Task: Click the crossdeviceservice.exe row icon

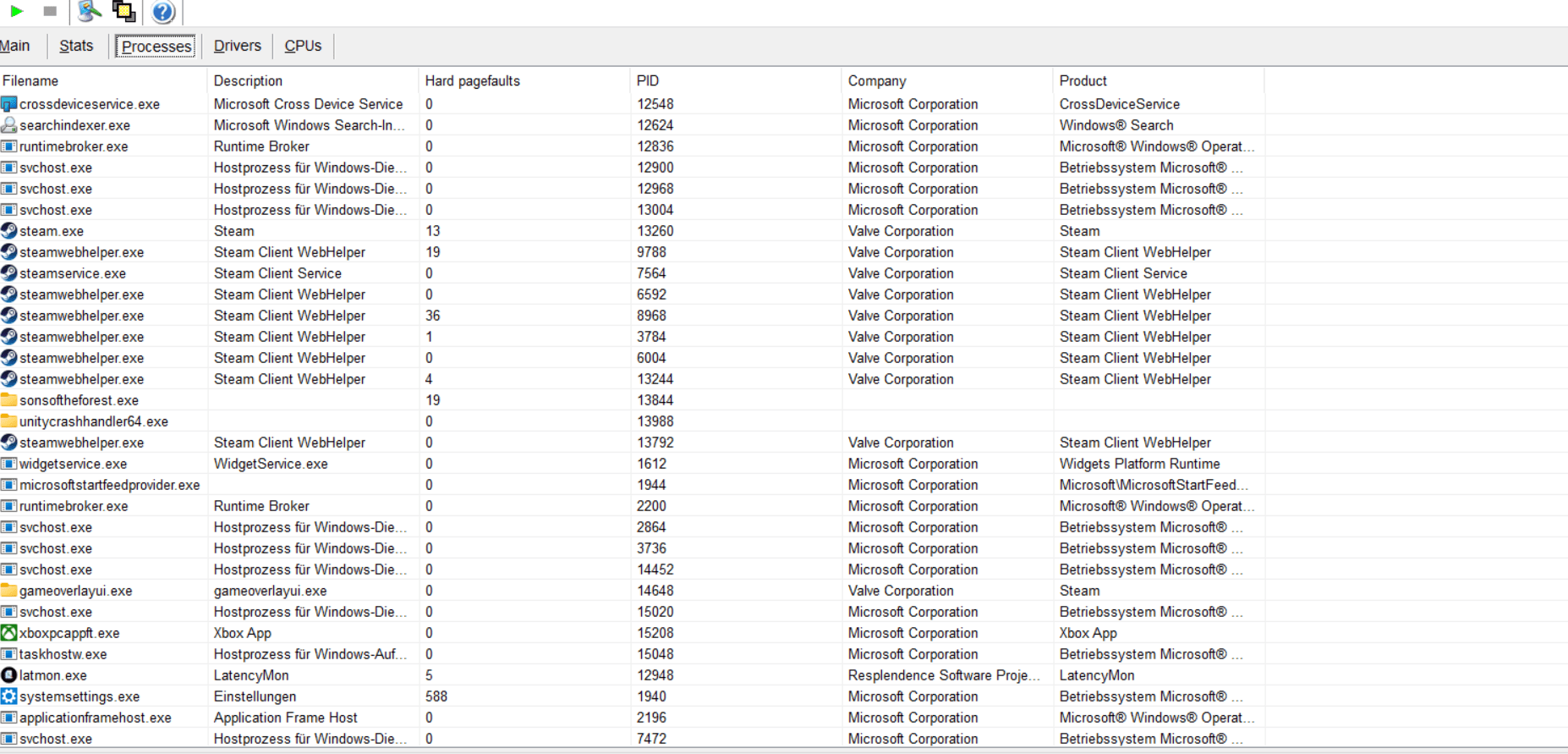Action: point(8,104)
